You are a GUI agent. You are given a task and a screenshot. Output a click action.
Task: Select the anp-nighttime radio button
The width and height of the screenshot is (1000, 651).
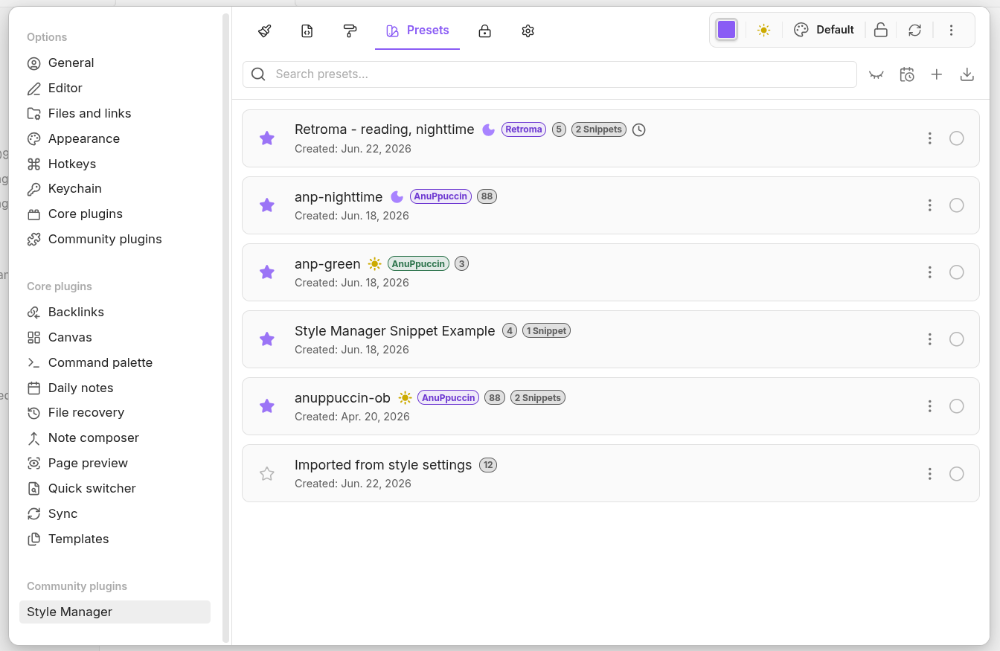(x=957, y=205)
